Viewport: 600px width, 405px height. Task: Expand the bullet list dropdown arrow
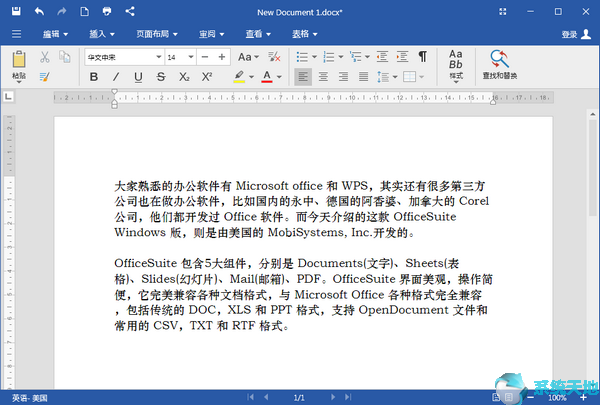click(315, 57)
